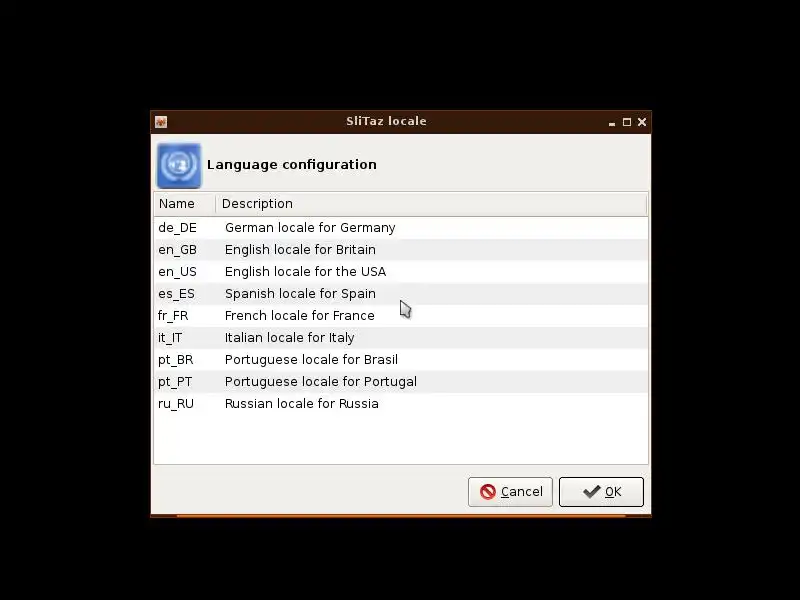This screenshot has height=600, width=800.
Task: Close the SliTaz locale window
Action: click(x=642, y=122)
